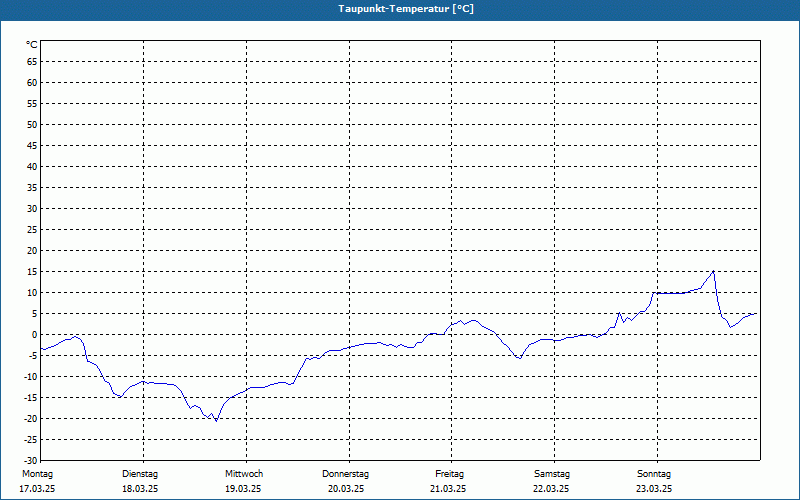Click the -10 y-axis label
The image size is (800, 500).
(x=31, y=377)
